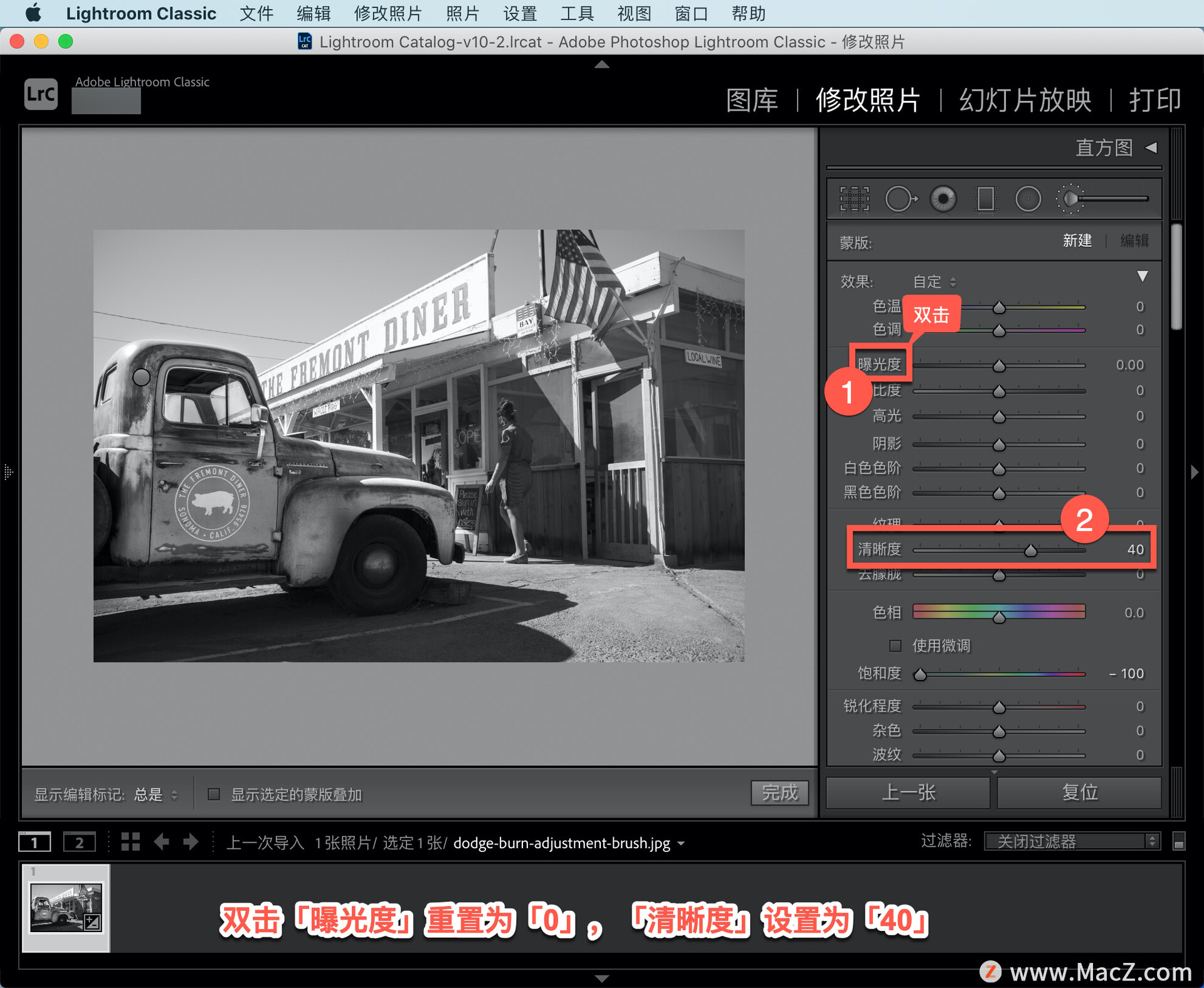Open the 编辑 menu
The height and width of the screenshot is (988, 1204).
click(x=314, y=13)
